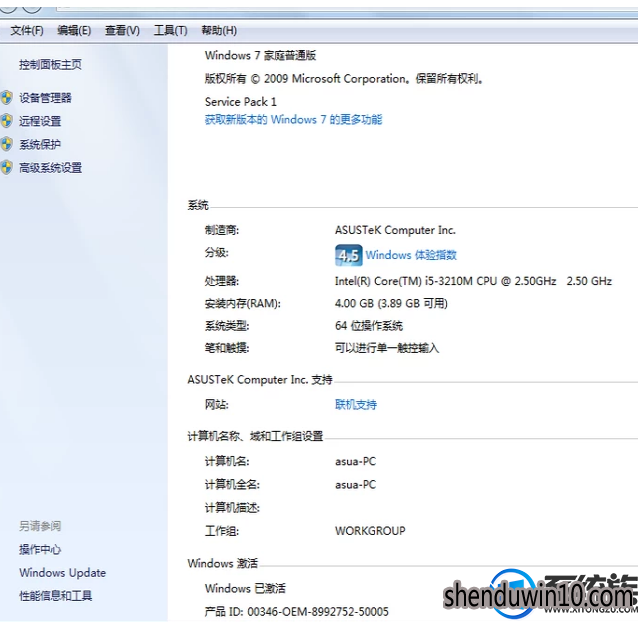Click the Windows 已激活 text
This screenshot has width=638, height=622.
tap(245, 588)
